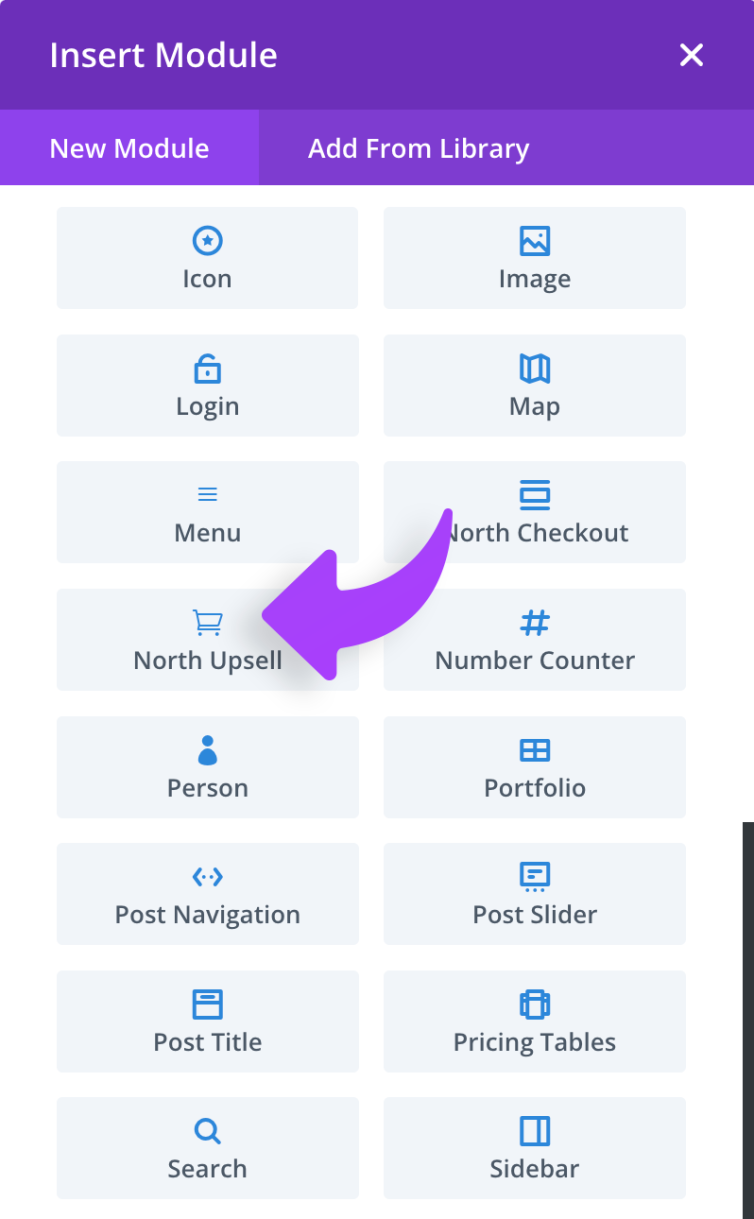Click the Image module picture icon
Viewport: 754px width, 1219px height.
(x=534, y=240)
